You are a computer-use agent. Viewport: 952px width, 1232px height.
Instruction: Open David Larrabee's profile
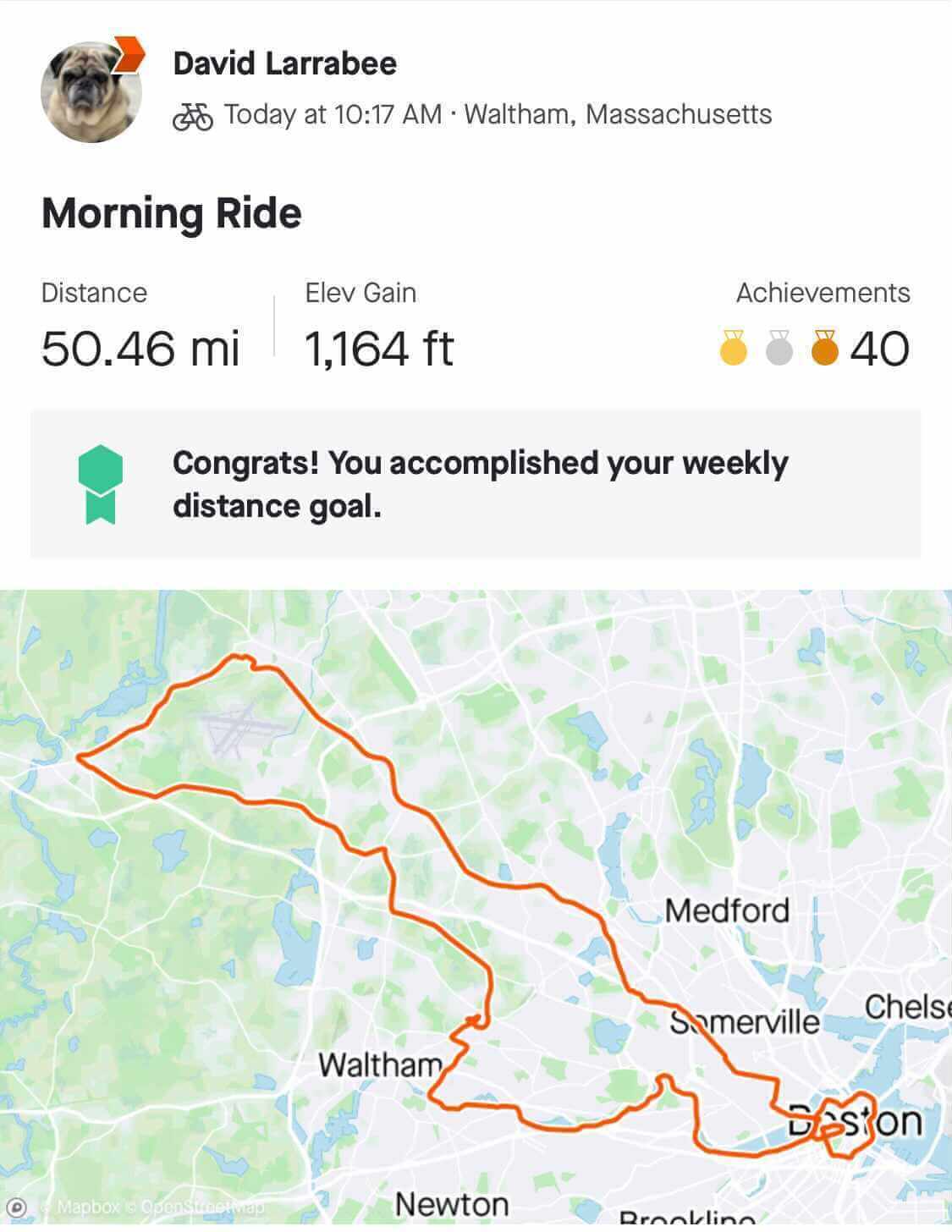tap(285, 63)
